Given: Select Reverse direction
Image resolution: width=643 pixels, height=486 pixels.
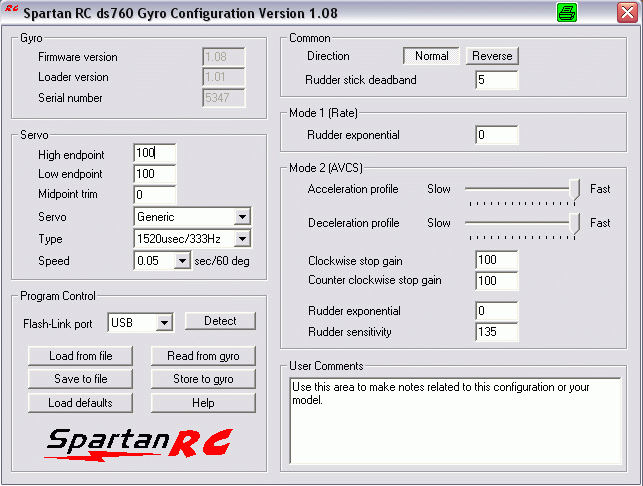Looking at the screenshot, I should [x=492, y=56].
